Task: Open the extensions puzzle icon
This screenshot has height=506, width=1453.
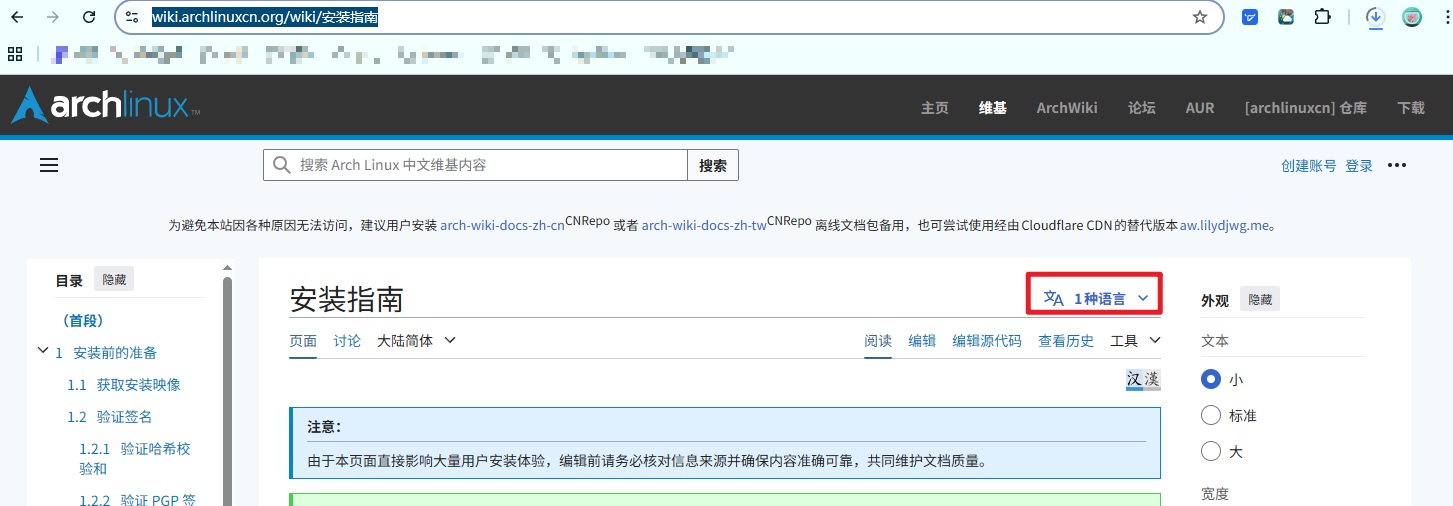Action: click(x=1322, y=17)
